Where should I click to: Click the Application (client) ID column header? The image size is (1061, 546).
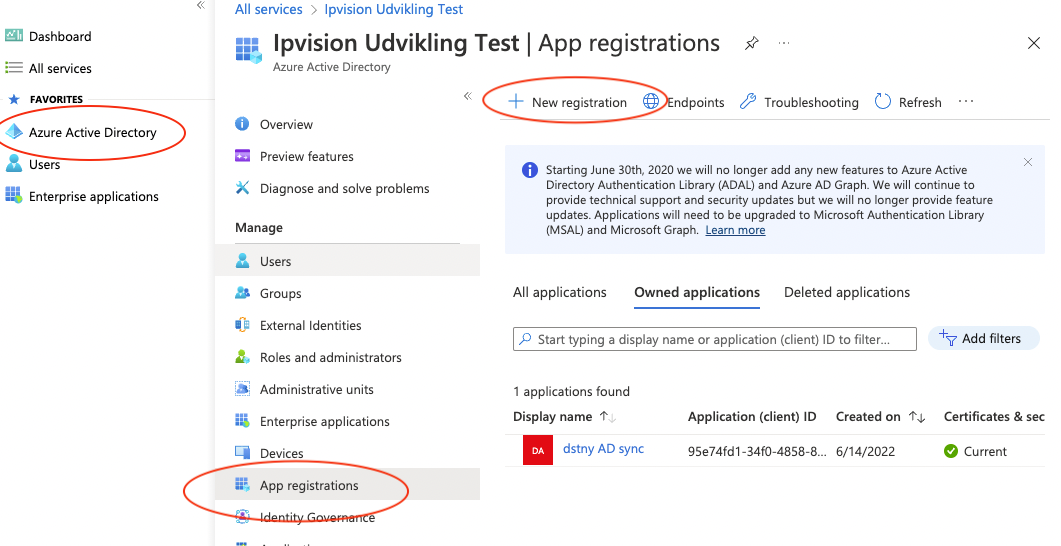[x=752, y=417]
